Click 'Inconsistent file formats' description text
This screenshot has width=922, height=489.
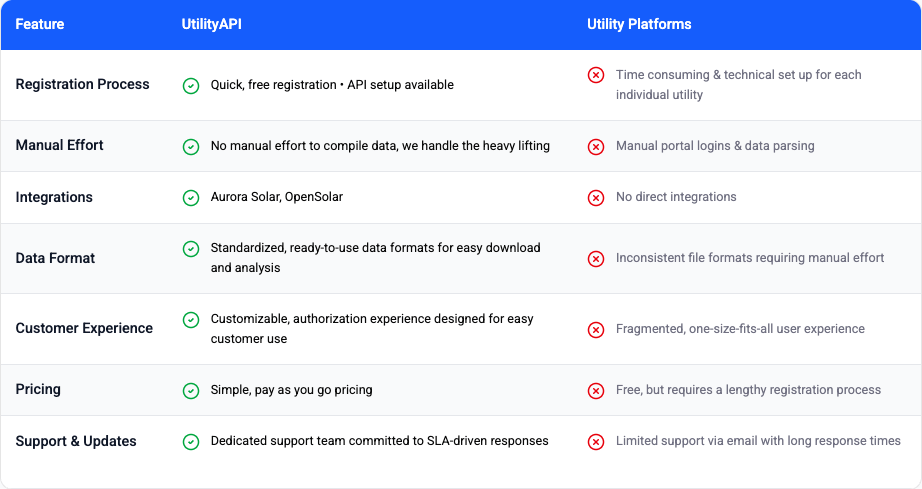(749, 258)
